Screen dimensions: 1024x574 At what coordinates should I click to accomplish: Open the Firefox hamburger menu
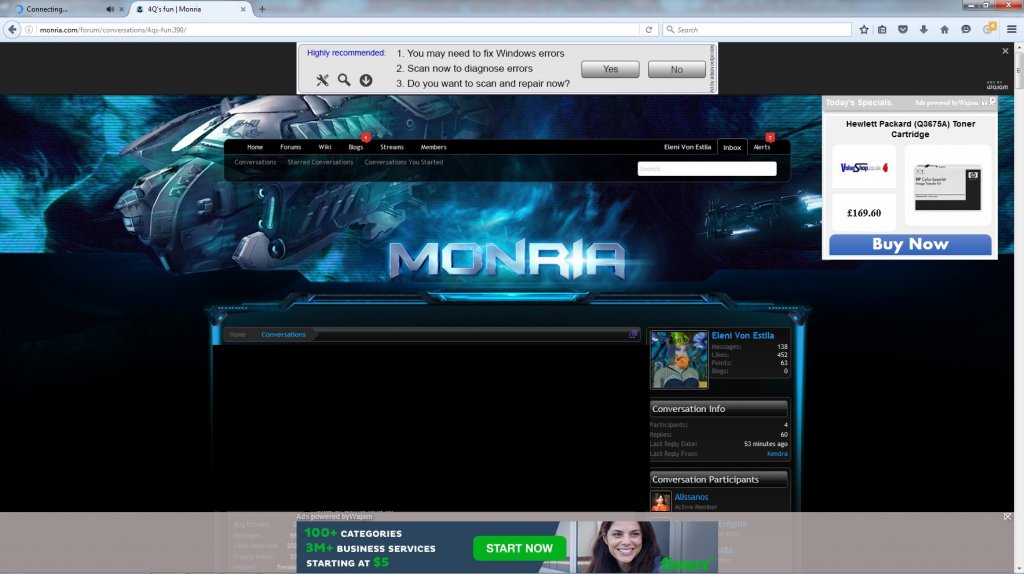[1011, 30]
